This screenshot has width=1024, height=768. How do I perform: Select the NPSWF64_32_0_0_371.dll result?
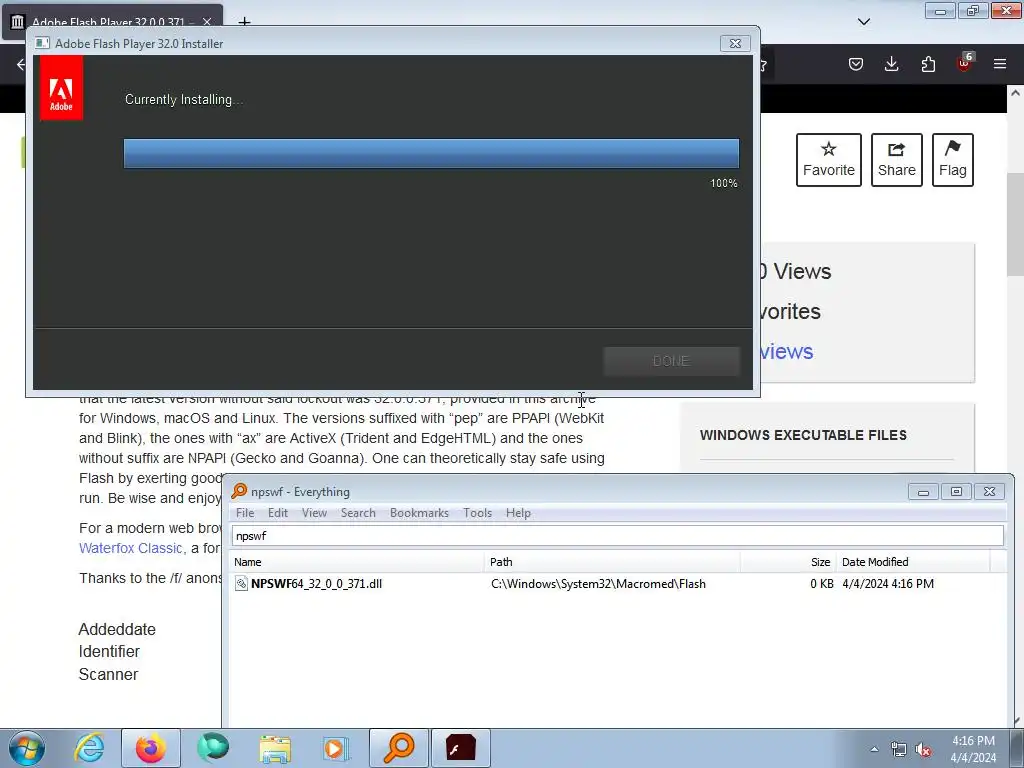(x=316, y=584)
